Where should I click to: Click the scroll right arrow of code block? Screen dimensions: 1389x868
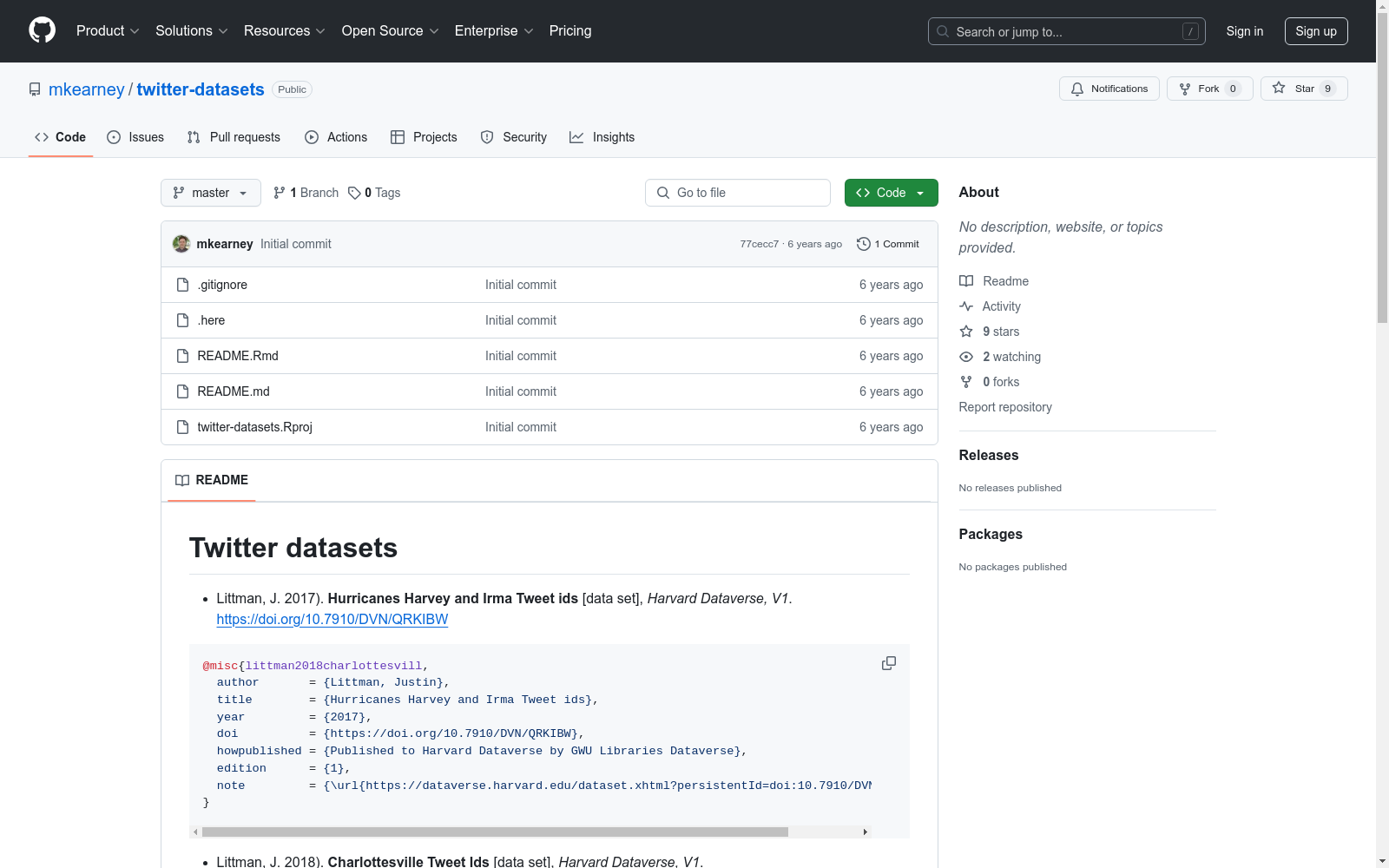[x=865, y=832]
